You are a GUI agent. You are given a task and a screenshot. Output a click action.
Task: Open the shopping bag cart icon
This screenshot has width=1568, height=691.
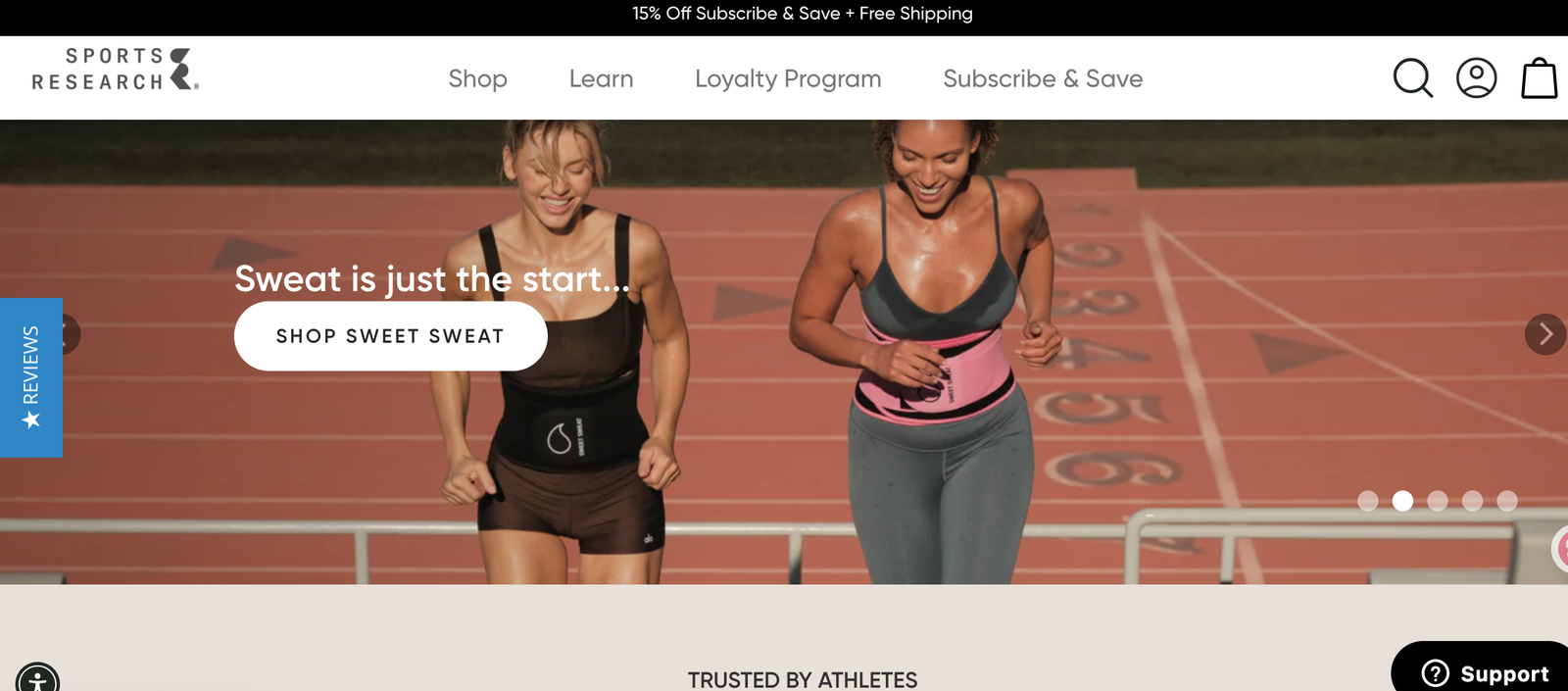pos(1539,78)
